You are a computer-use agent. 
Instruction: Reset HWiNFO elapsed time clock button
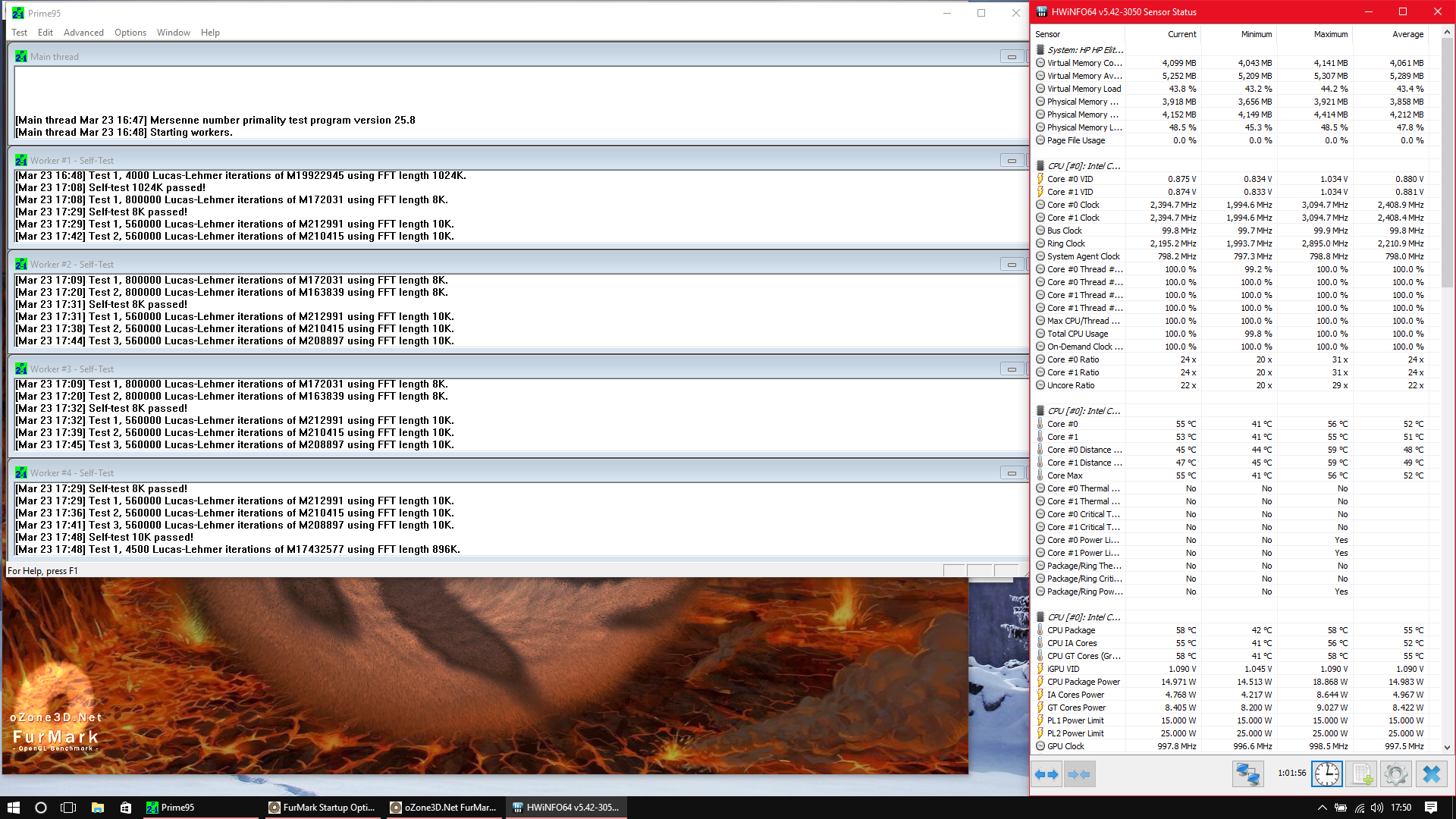coord(1327,774)
